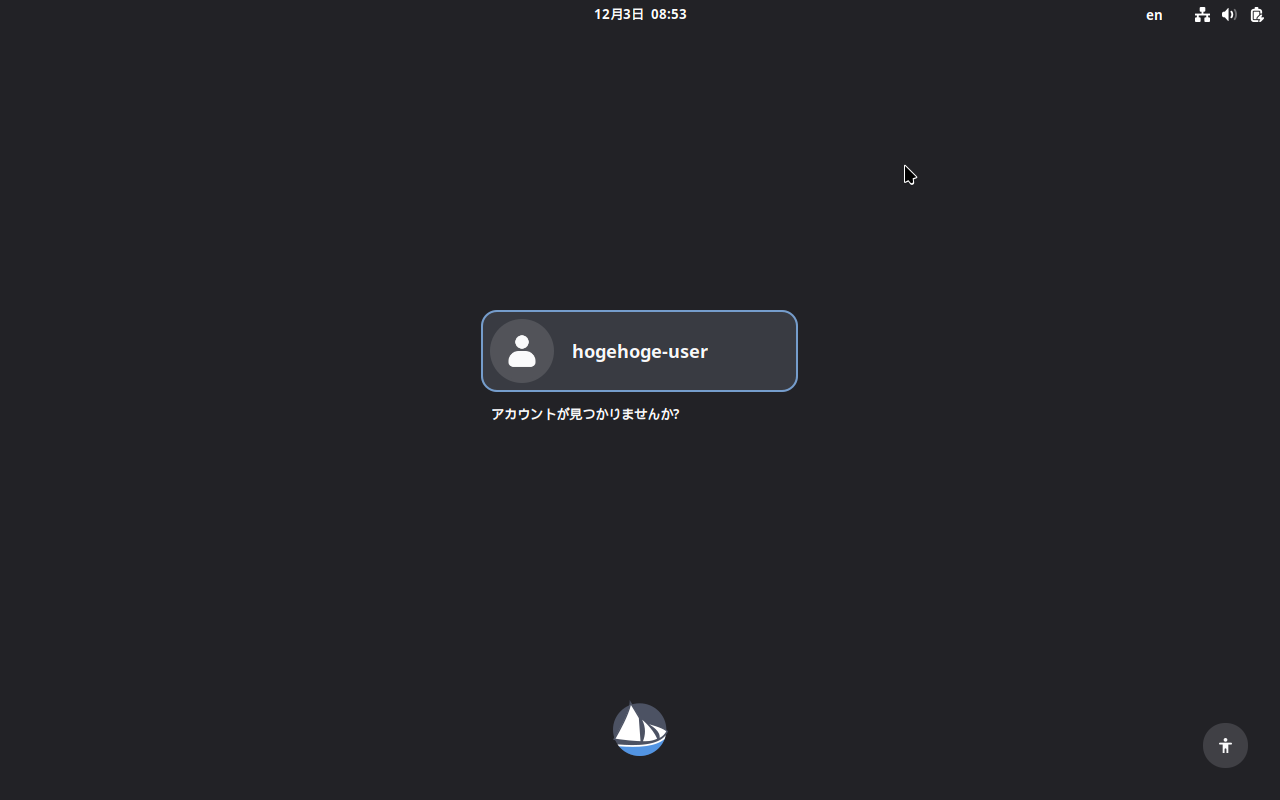Open the en input source menu

[1154, 15]
